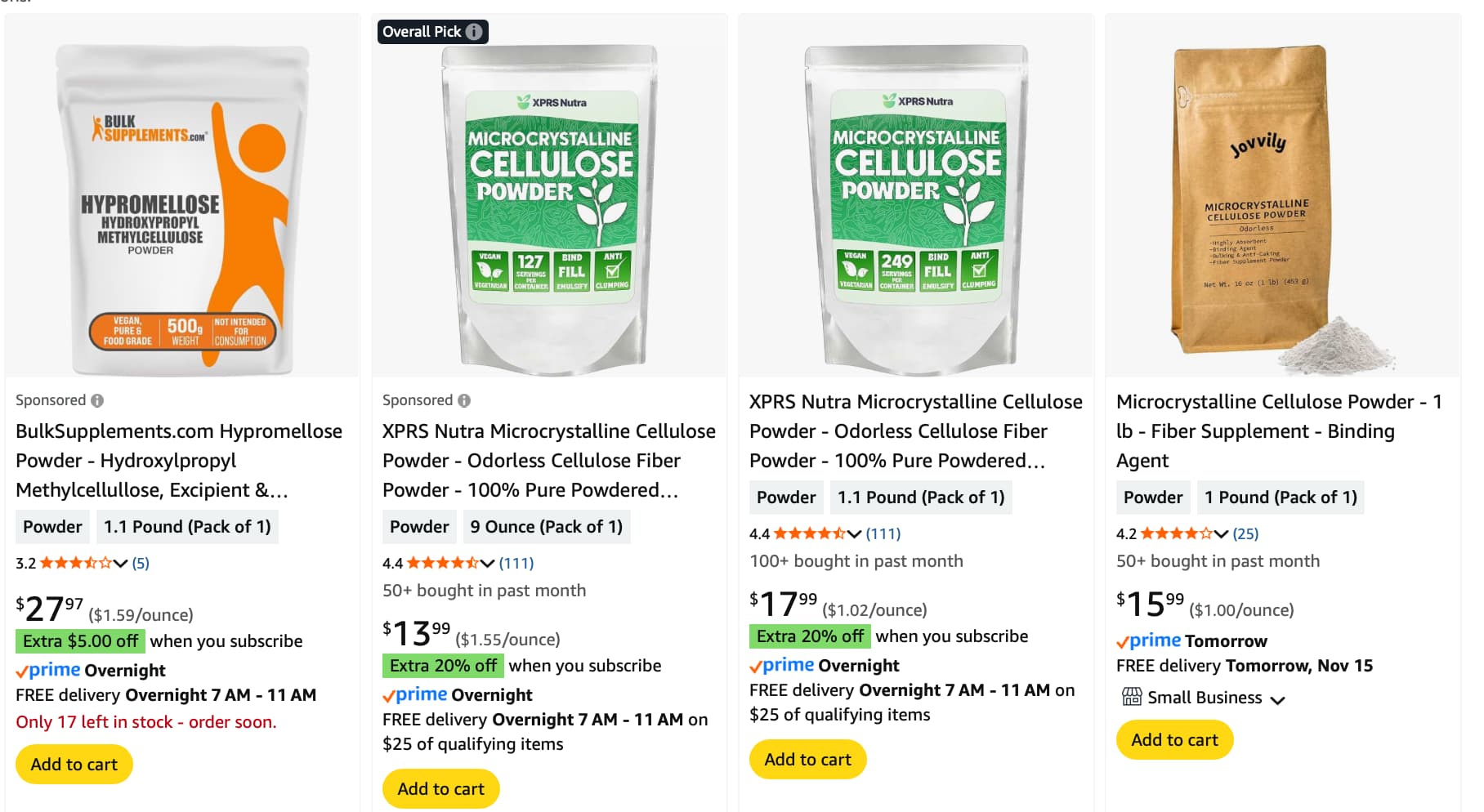This screenshot has height=812, width=1484.
Task: Click star rating of Jovvily cellulose powder
Action: point(1176,533)
